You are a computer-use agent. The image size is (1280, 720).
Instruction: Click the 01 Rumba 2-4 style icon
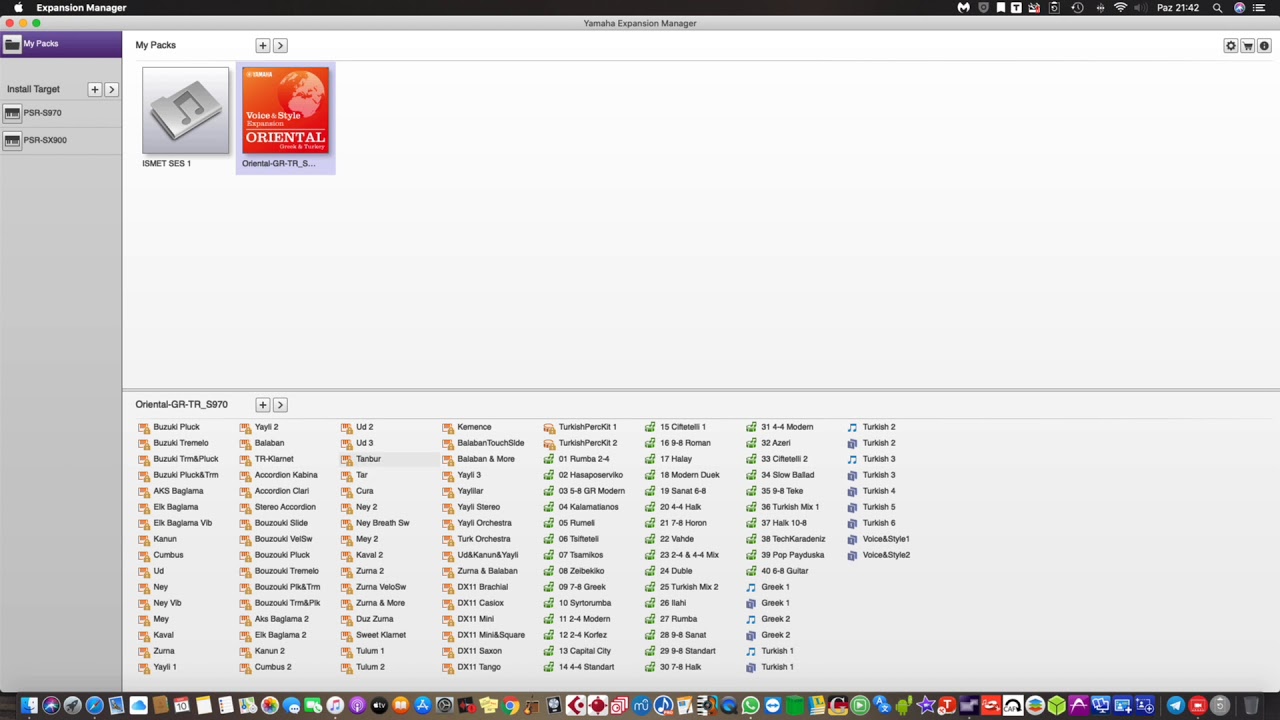(549, 459)
